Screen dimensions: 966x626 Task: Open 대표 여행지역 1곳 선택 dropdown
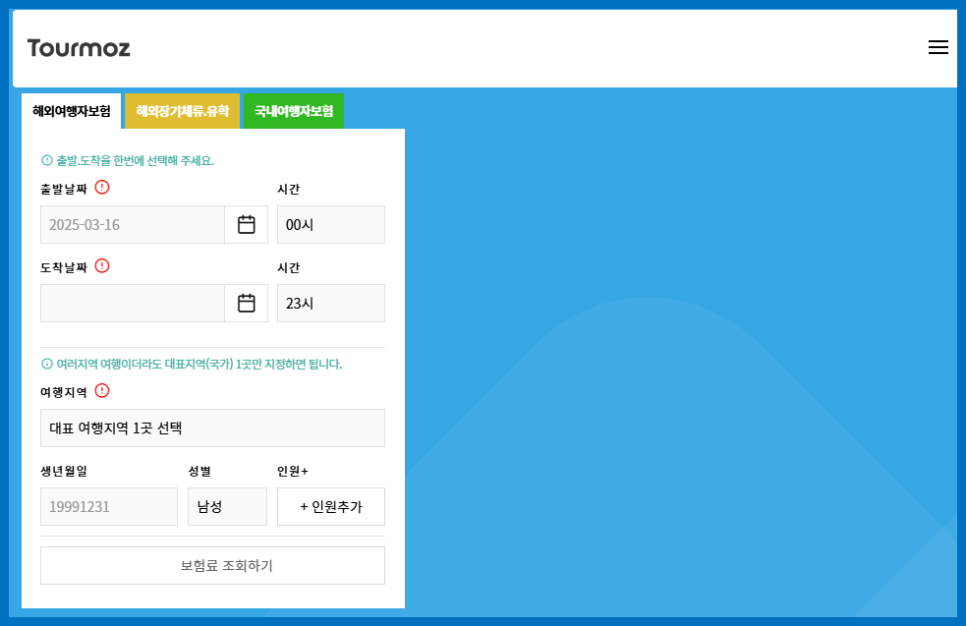213,428
